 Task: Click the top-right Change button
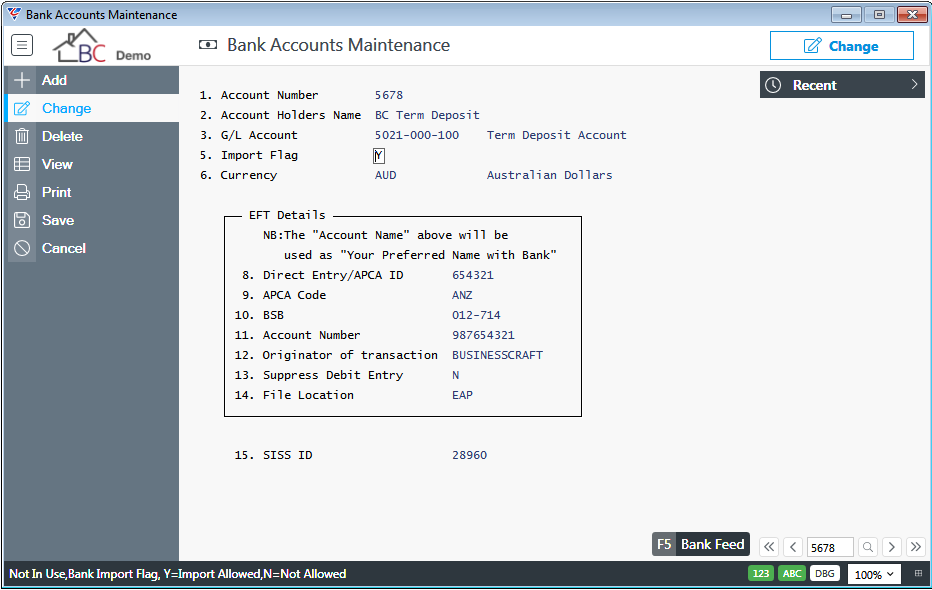pos(842,46)
